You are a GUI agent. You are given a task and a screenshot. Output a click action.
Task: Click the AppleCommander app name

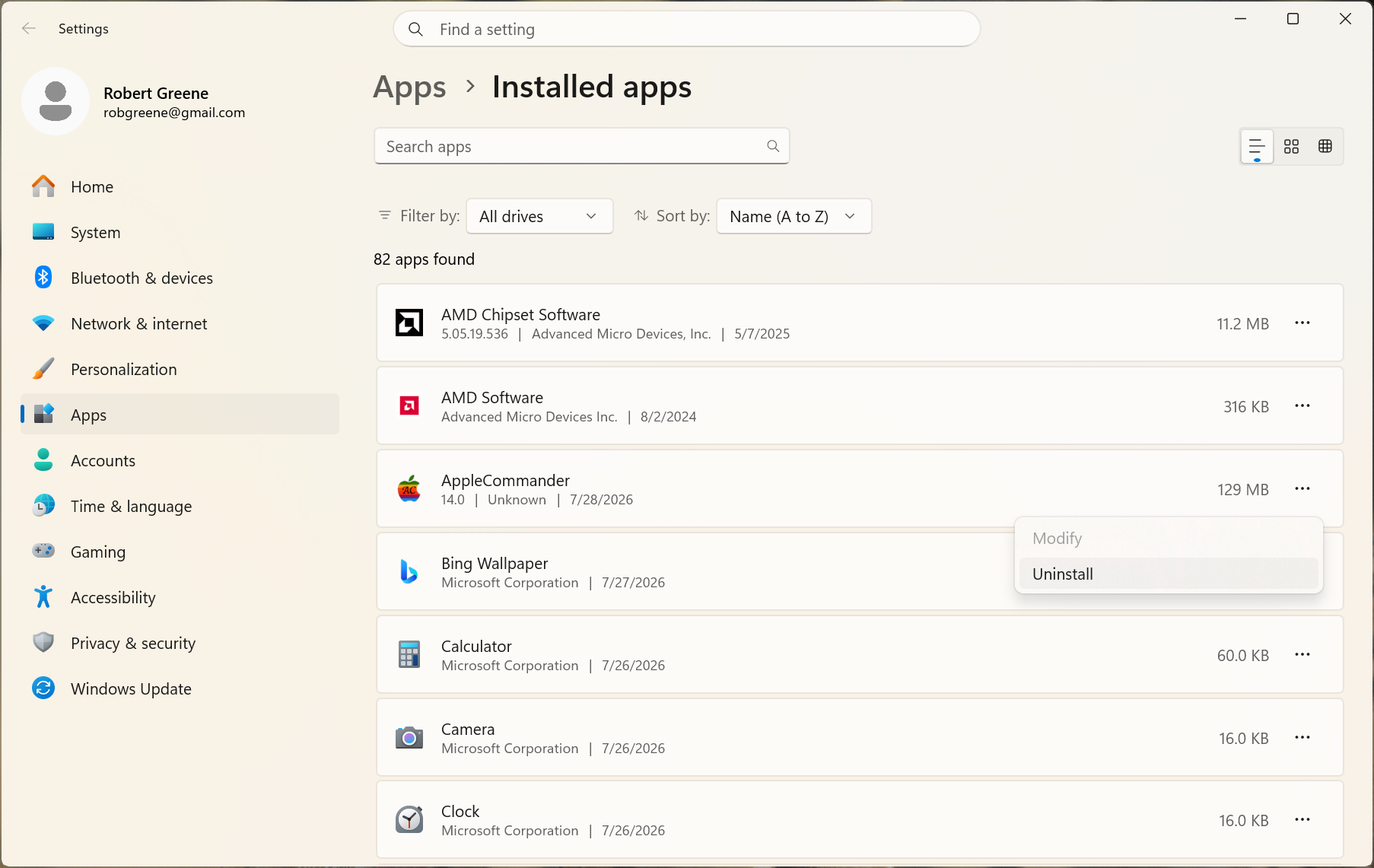pos(505,480)
